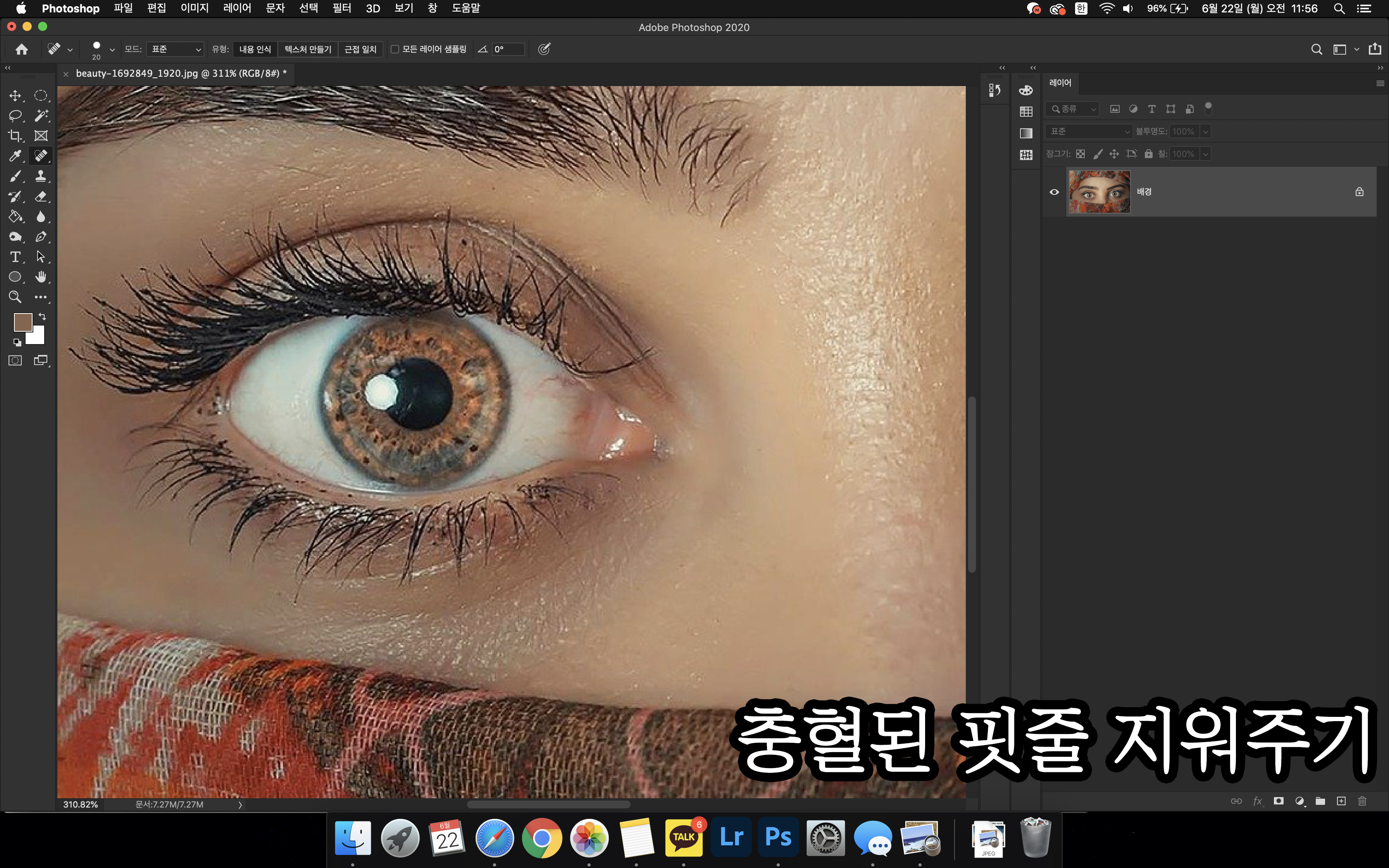Image resolution: width=1389 pixels, height=868 pixels.
Task: Expand the 불투명도 opacity dropdown arrow
Action: click(x=1205, y=131)
